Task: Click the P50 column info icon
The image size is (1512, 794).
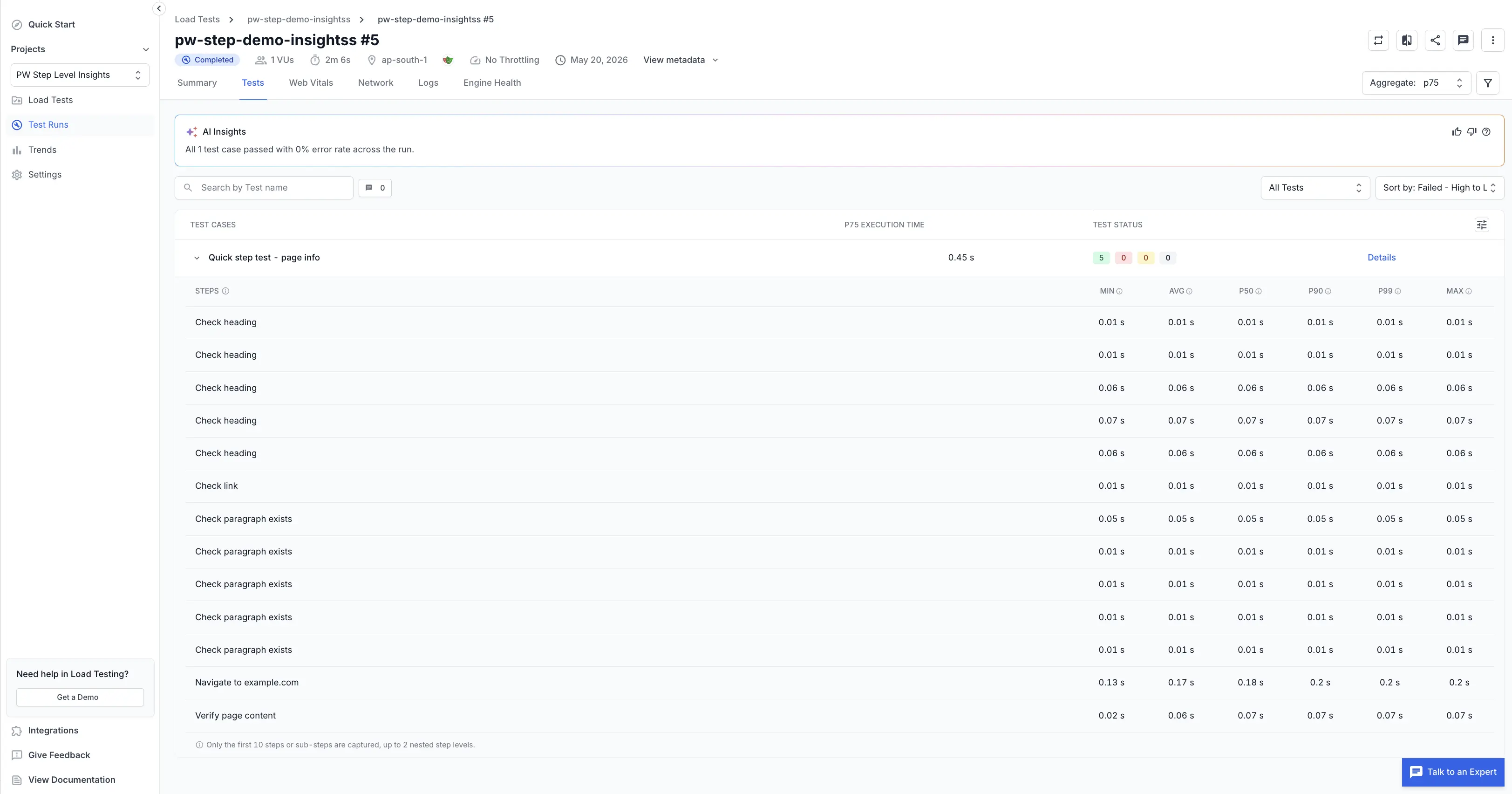Action: (1259, 291)
